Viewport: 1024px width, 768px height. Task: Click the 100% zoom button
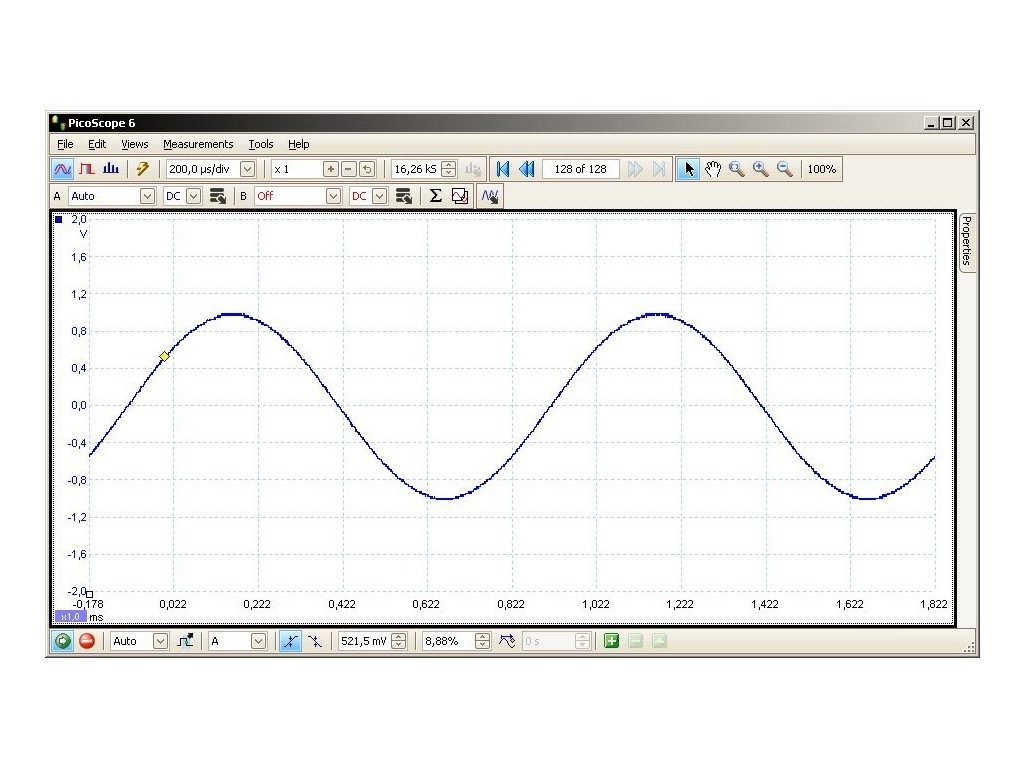coord(821,169)
